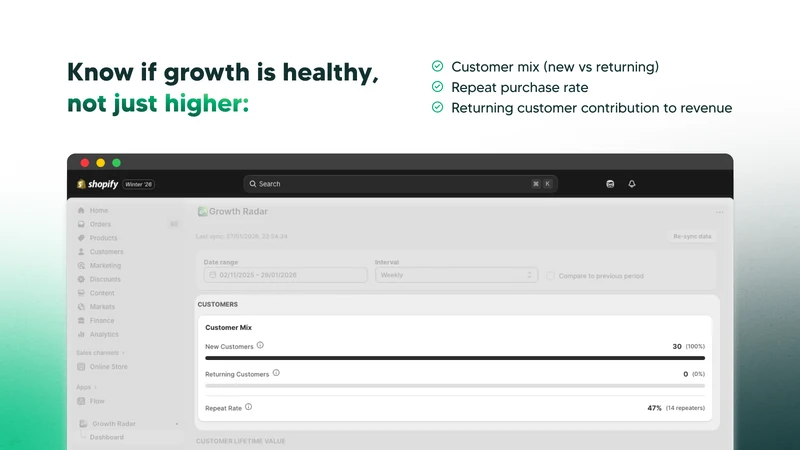Click the Products tag icon

tap(81, 238)
